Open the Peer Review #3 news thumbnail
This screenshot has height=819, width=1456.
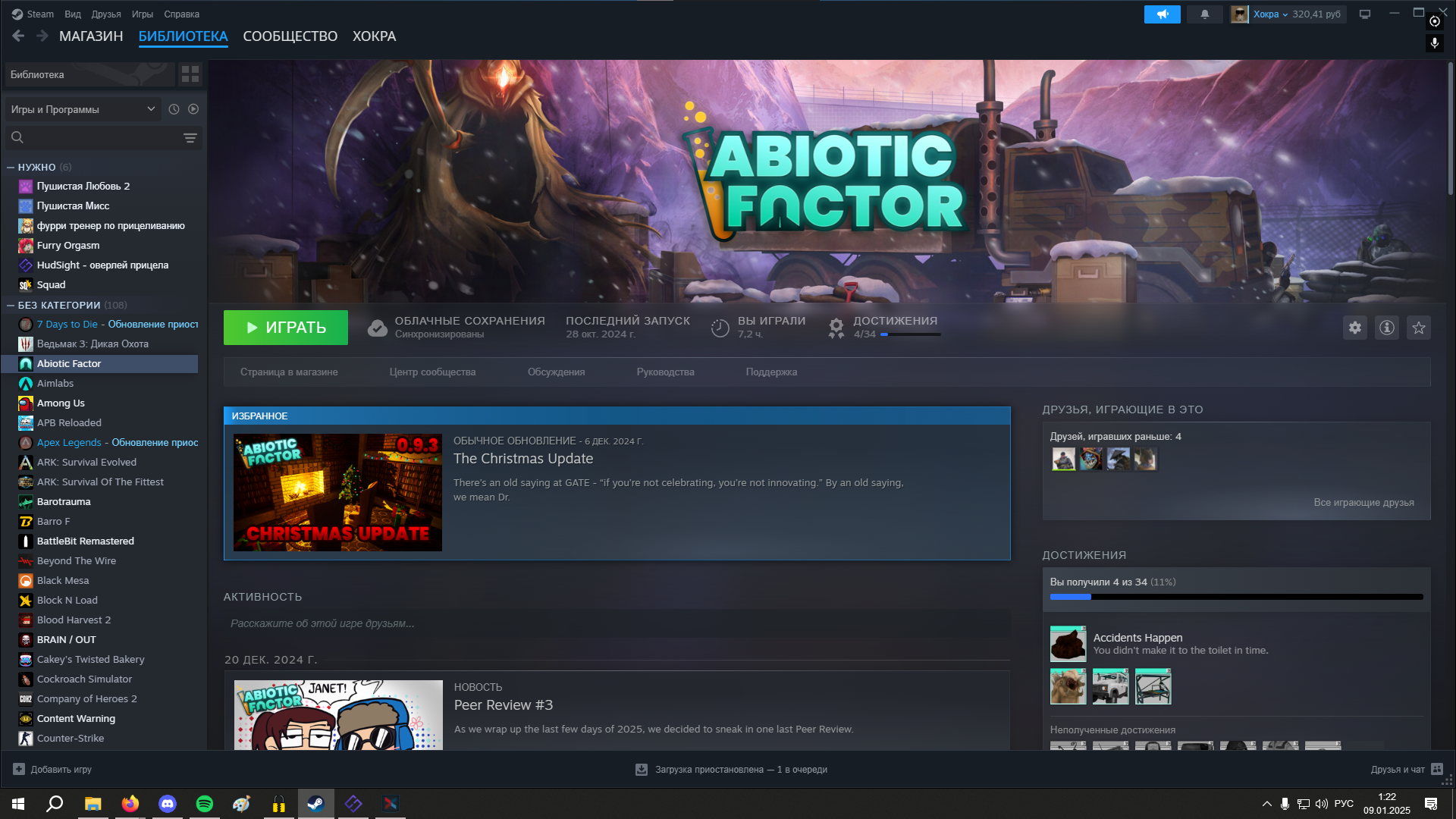pyautogui.click(x=338, y=715)
